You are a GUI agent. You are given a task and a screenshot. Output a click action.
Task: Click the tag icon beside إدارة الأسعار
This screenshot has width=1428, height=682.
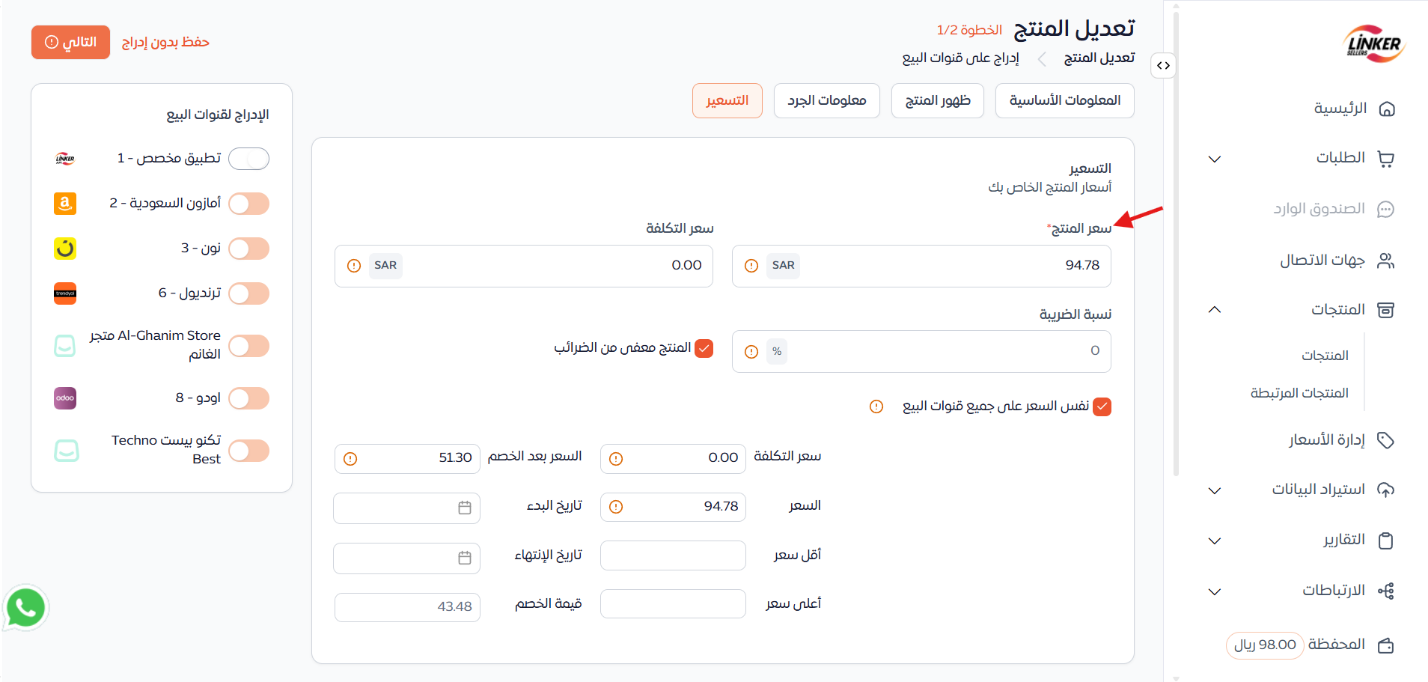click(1386, 440)
